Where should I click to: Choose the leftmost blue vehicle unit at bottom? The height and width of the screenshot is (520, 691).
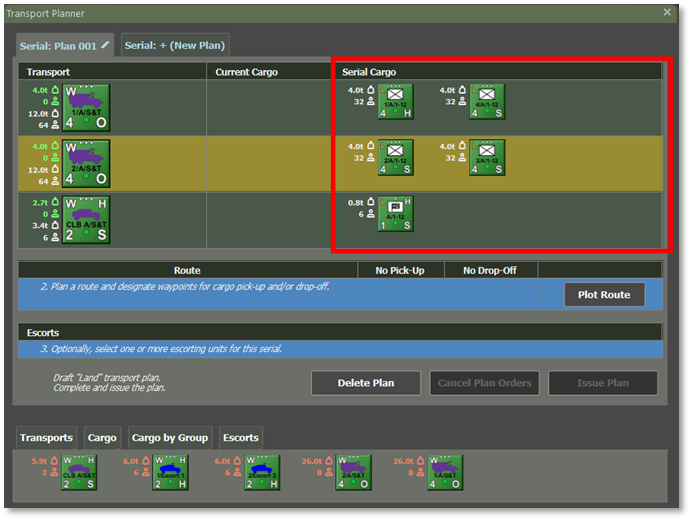coord(171,473)
